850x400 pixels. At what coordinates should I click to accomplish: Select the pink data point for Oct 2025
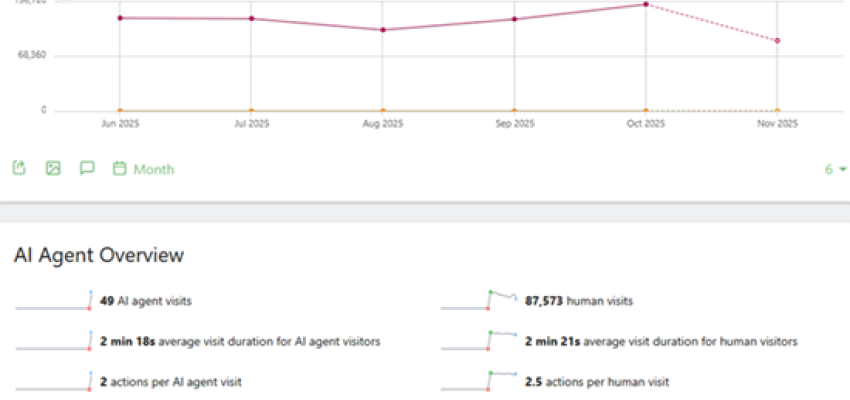646,4
